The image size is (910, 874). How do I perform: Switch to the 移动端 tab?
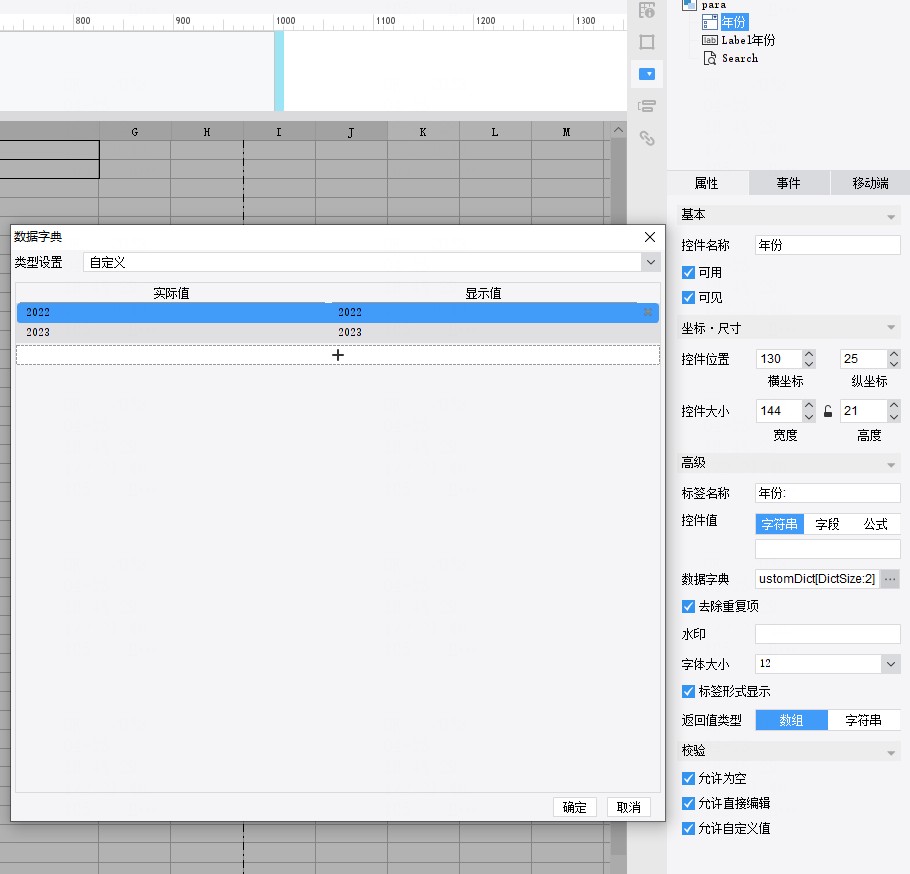(x=870, y=183)
